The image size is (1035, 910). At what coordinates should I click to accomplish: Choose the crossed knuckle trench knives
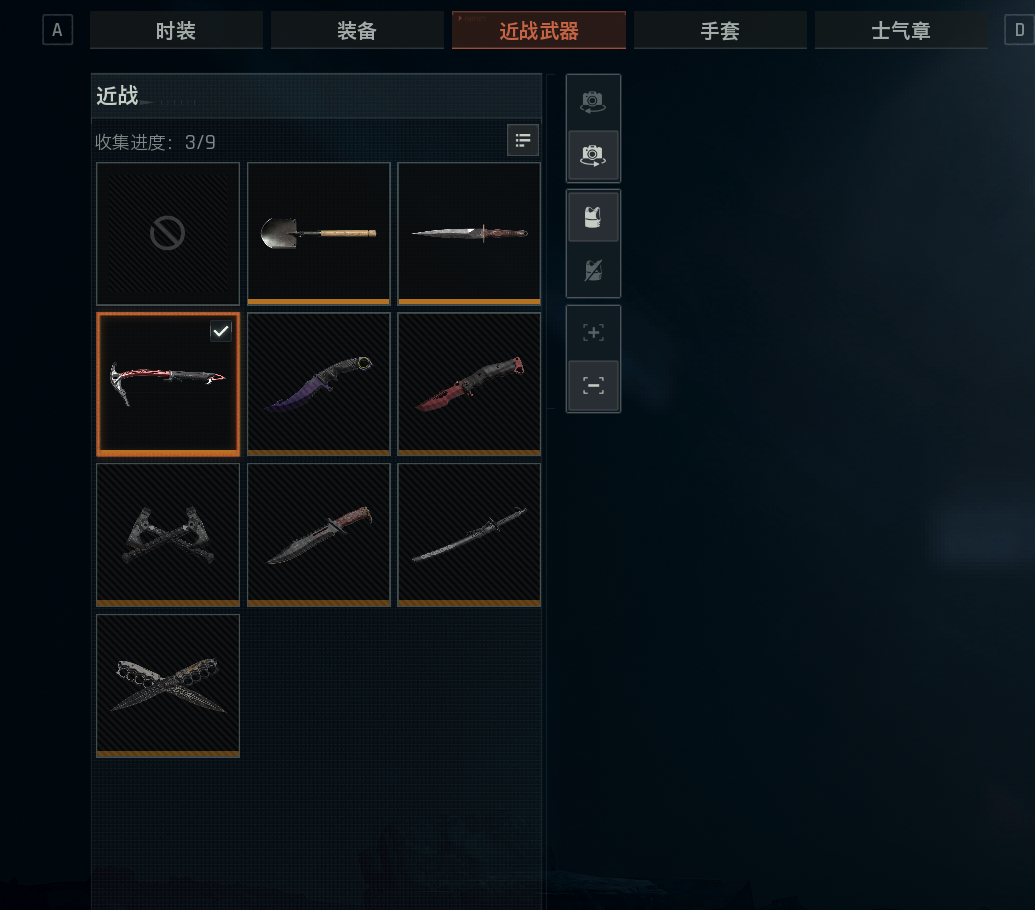click(168, 686)
